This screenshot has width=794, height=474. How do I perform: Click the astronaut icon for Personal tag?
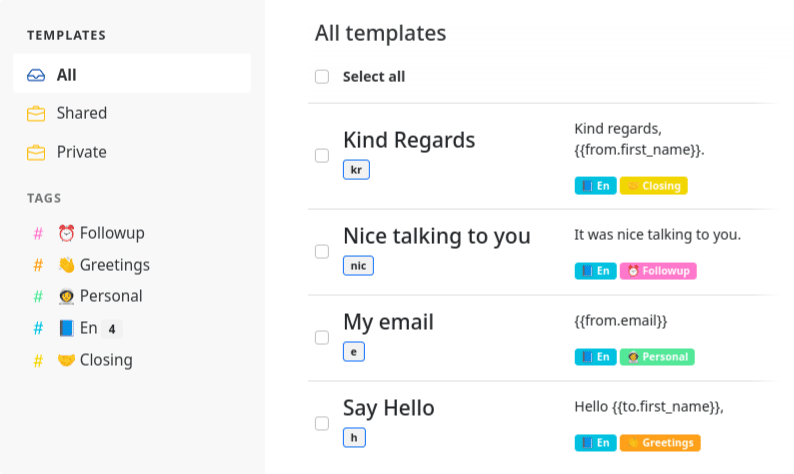pyautogui.click(x=66, y=296)
